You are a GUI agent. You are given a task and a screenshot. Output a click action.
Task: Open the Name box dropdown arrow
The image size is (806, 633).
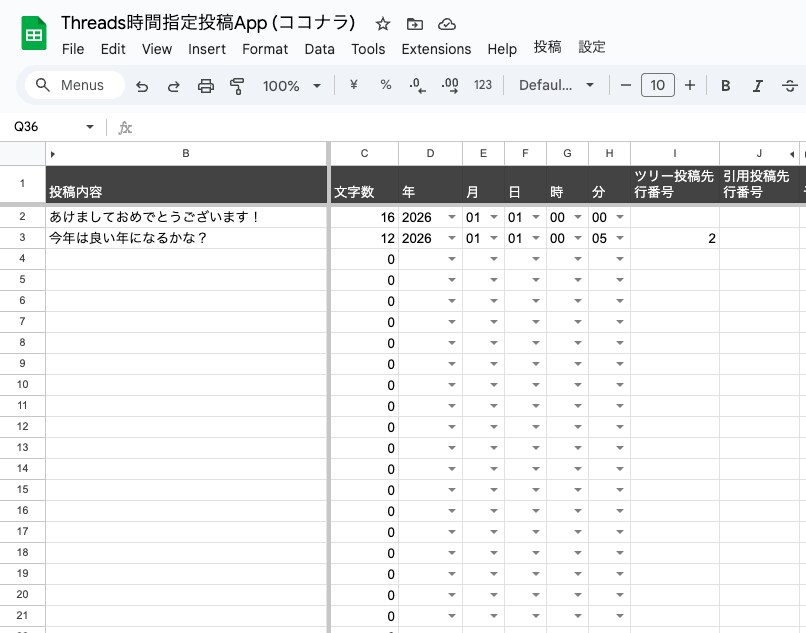click(90, 126)
